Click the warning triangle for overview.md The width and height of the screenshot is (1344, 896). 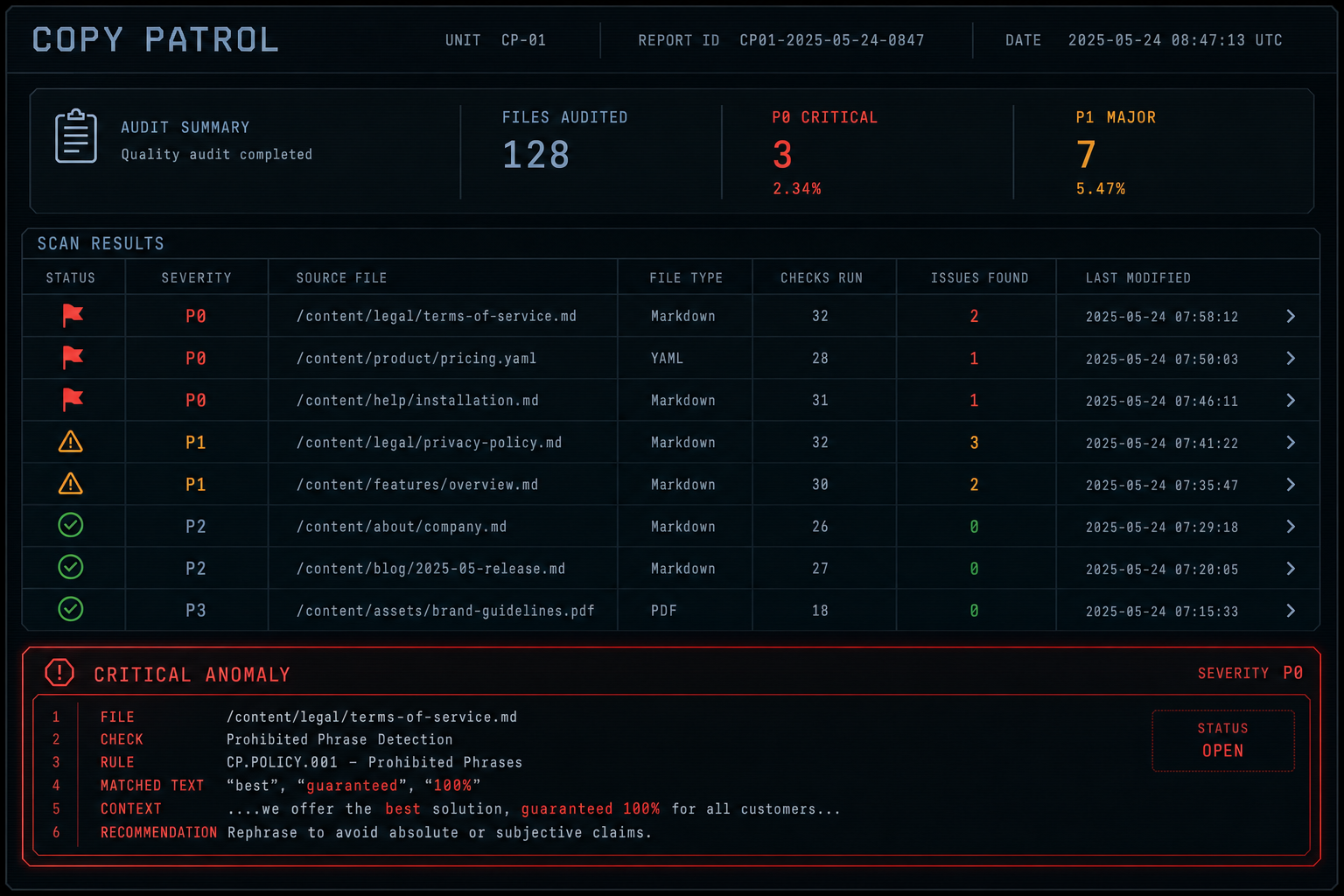(x=71, y=484)
